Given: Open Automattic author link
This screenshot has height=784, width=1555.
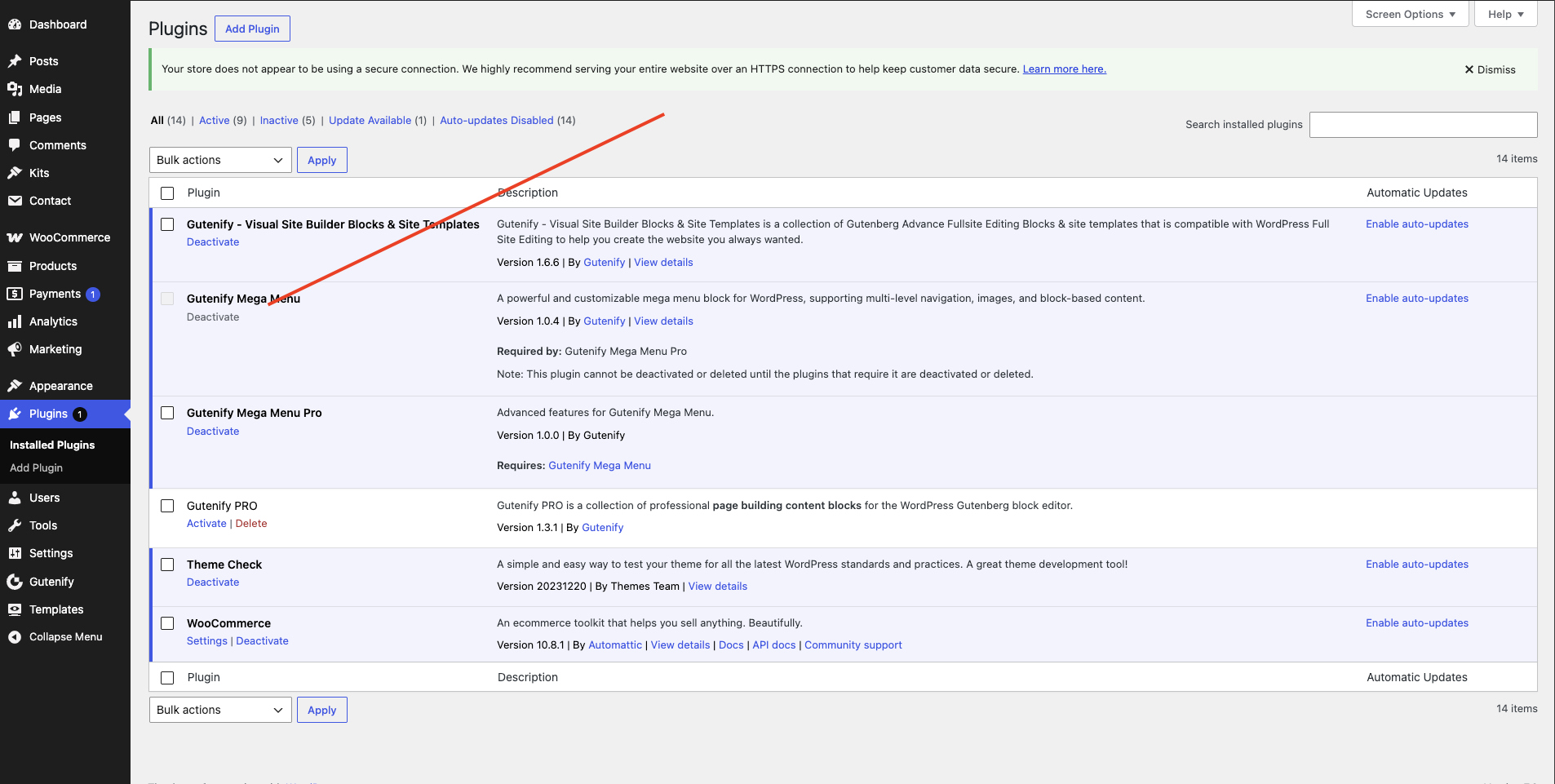Looking at the screenshot, I should (x=615, y=644).
